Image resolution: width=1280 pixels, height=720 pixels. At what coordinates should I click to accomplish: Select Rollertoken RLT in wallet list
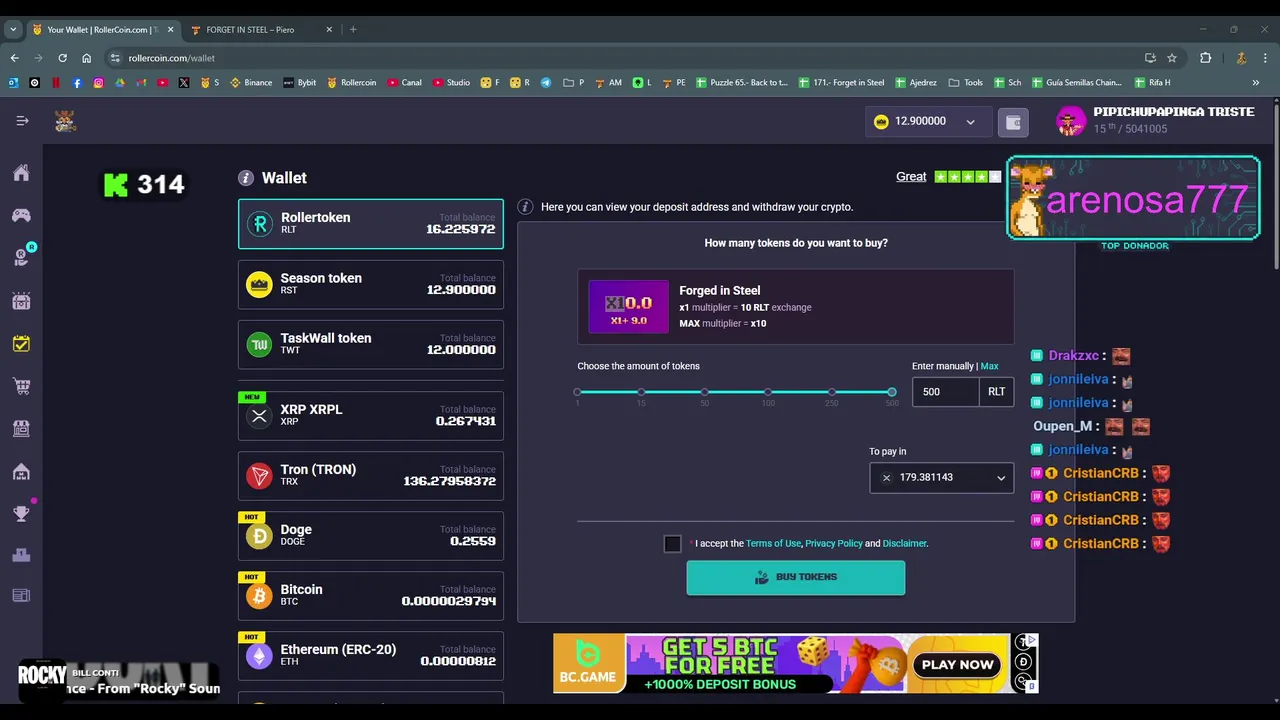pyautogui.click(x=371, y=224)
